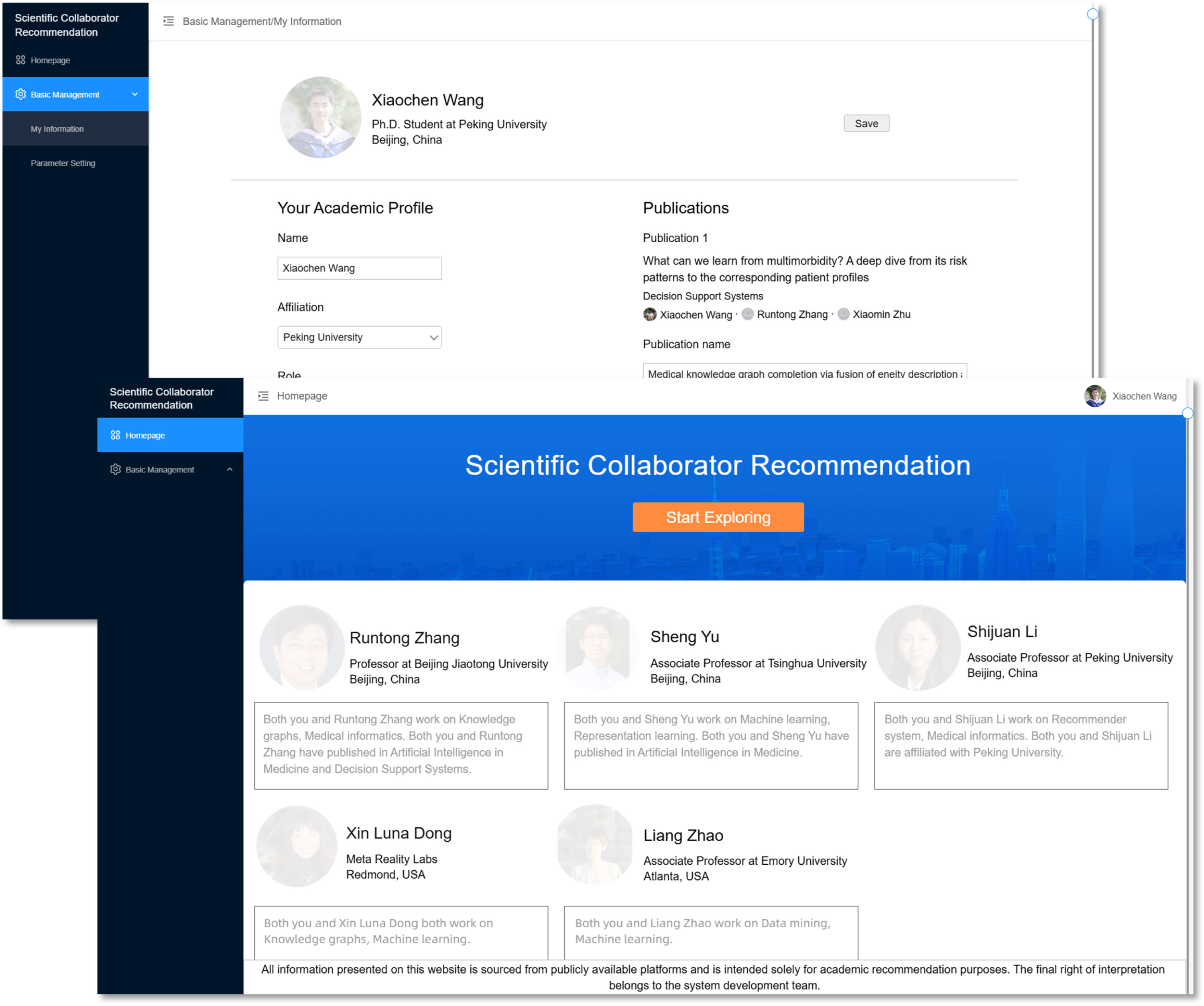Click the Runtong Zhang author avatar in Publication 1
The height and width of the screenshot is (1006, 1204).
click(x=748, y=314)
